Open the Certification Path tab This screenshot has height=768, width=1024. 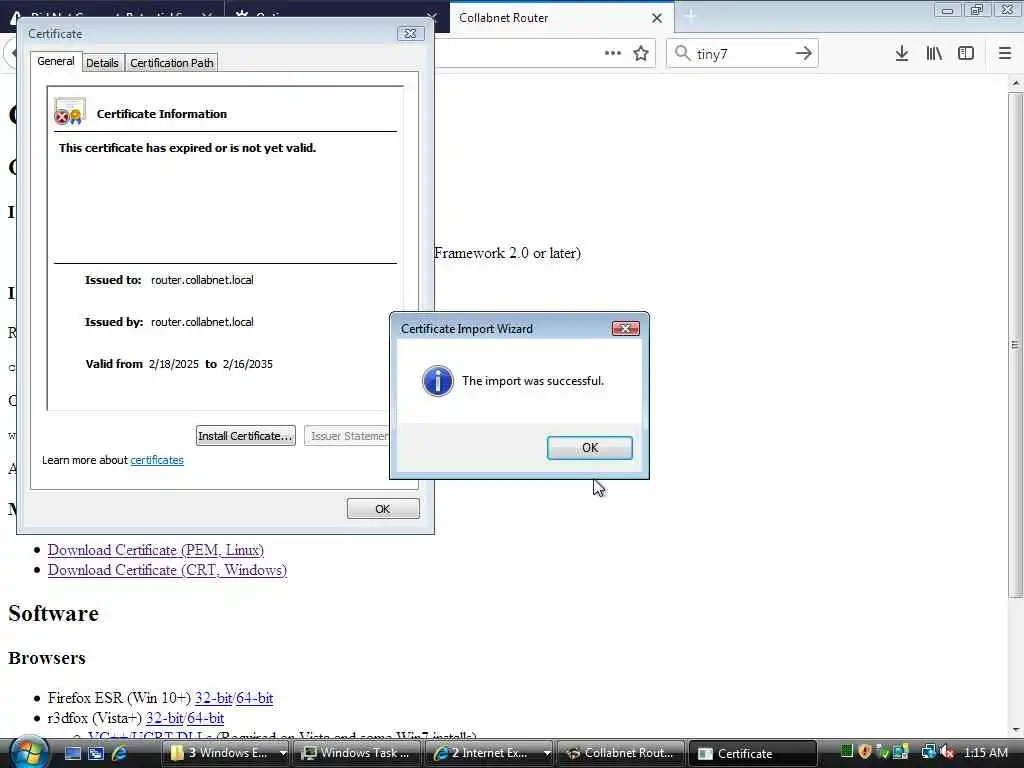[172, 63]
